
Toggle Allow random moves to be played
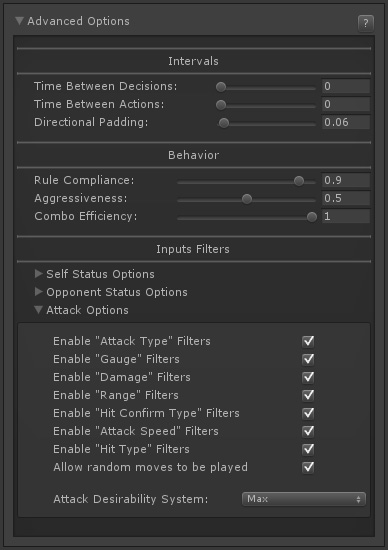point(308,467)
